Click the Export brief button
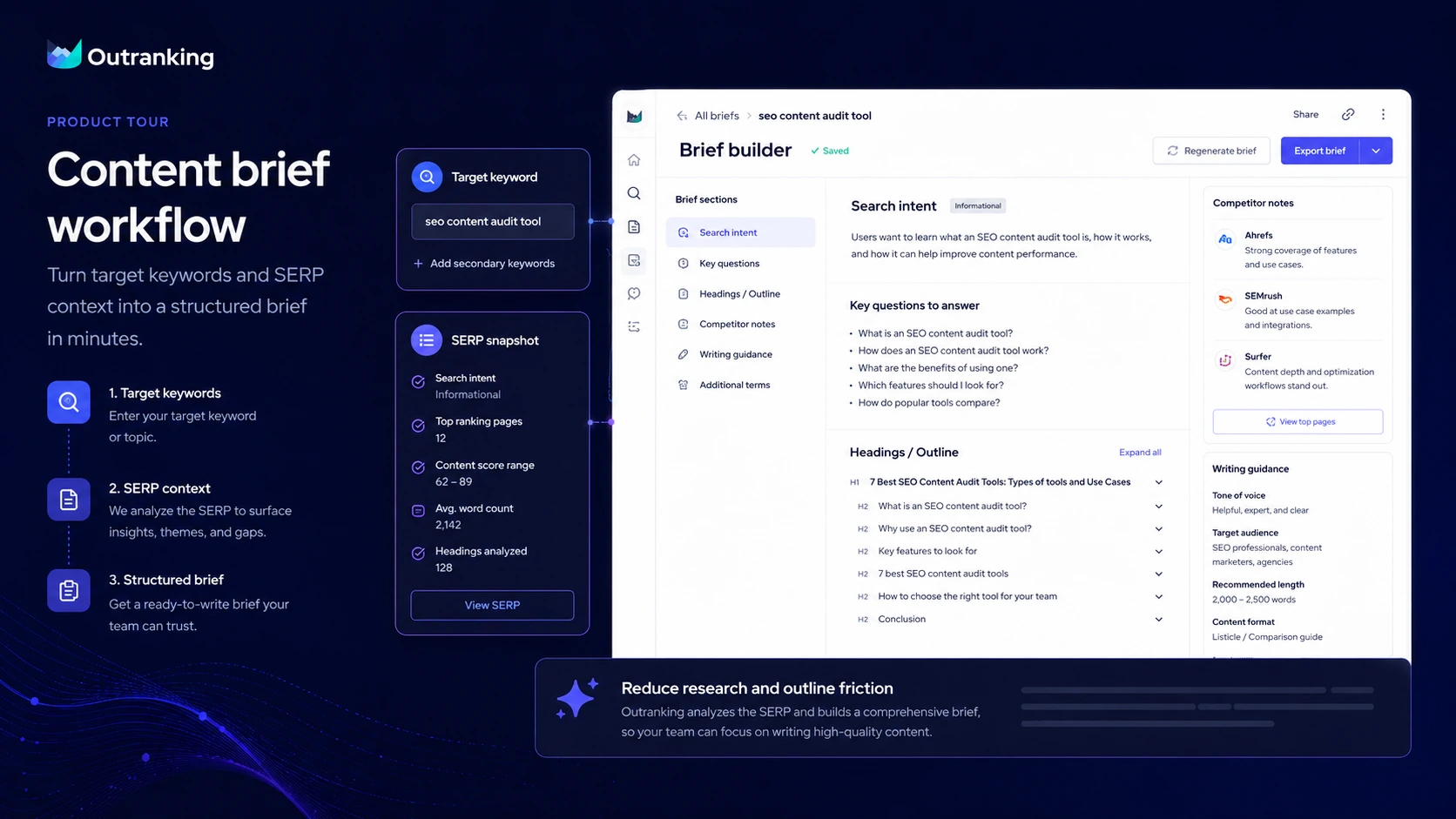The height and width of the screenshot is (819, 1456). [x=1320, y=151]
